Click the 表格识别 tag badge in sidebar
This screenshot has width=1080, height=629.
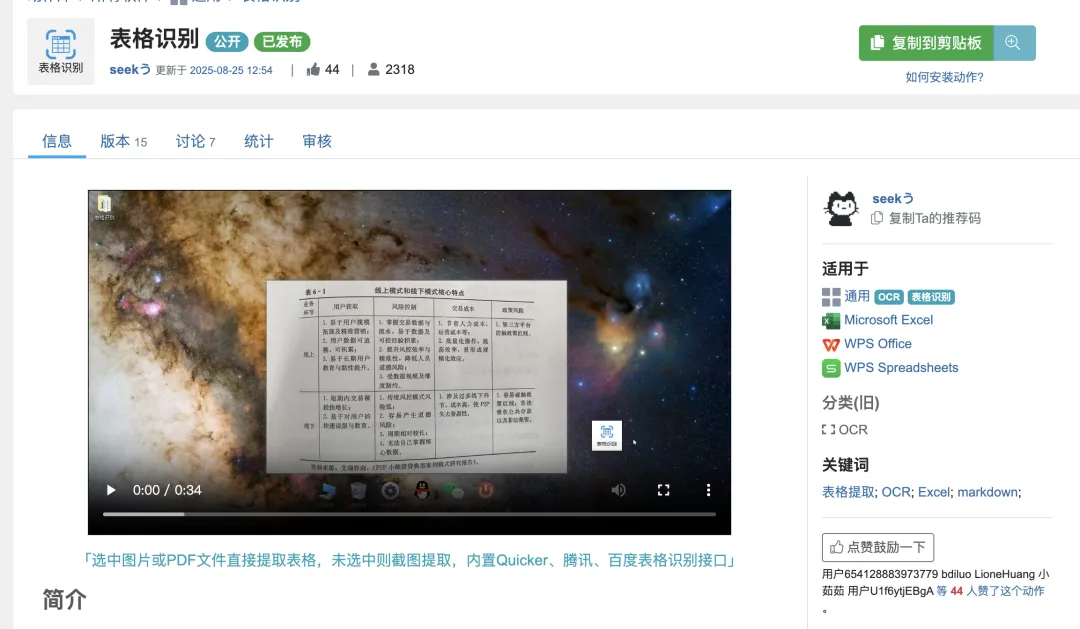pyautogui.click(x=931, y=297)
